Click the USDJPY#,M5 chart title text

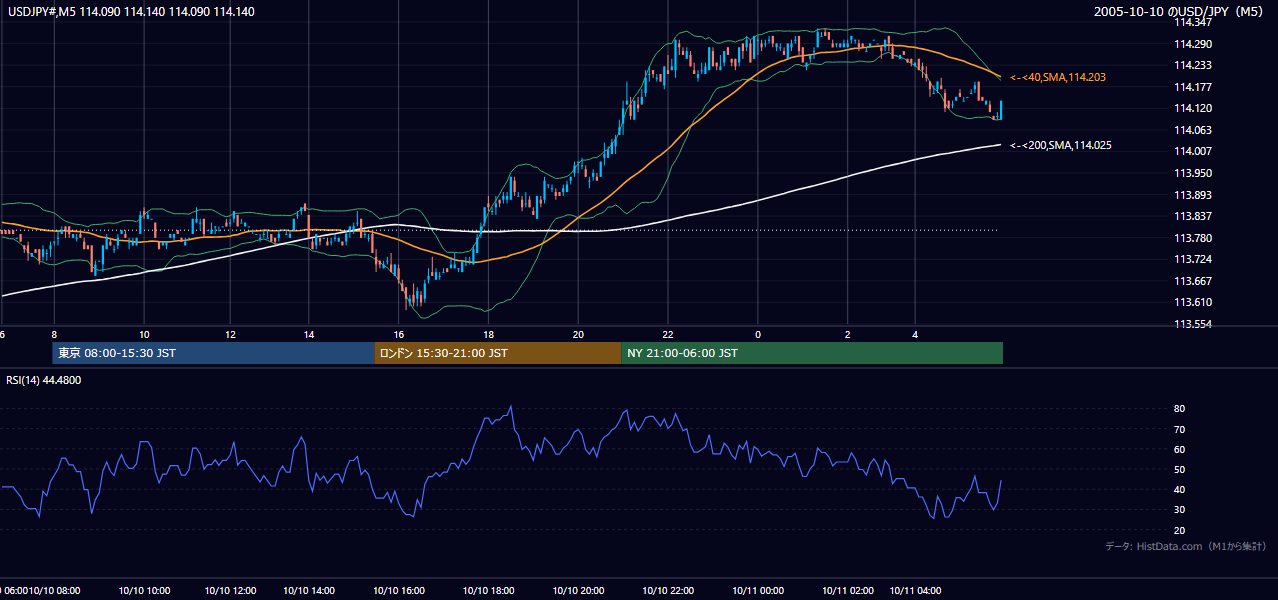click(x=130, y=12)
